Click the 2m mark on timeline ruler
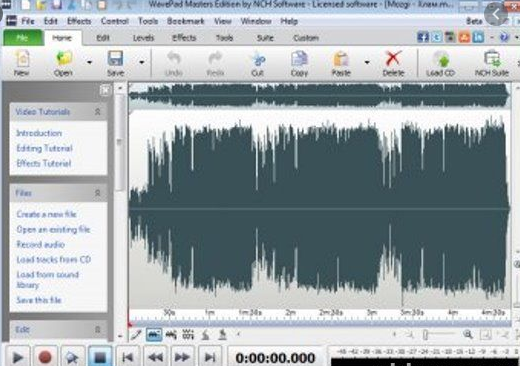The height and width of the screenshot is (366, 520). 291,312
